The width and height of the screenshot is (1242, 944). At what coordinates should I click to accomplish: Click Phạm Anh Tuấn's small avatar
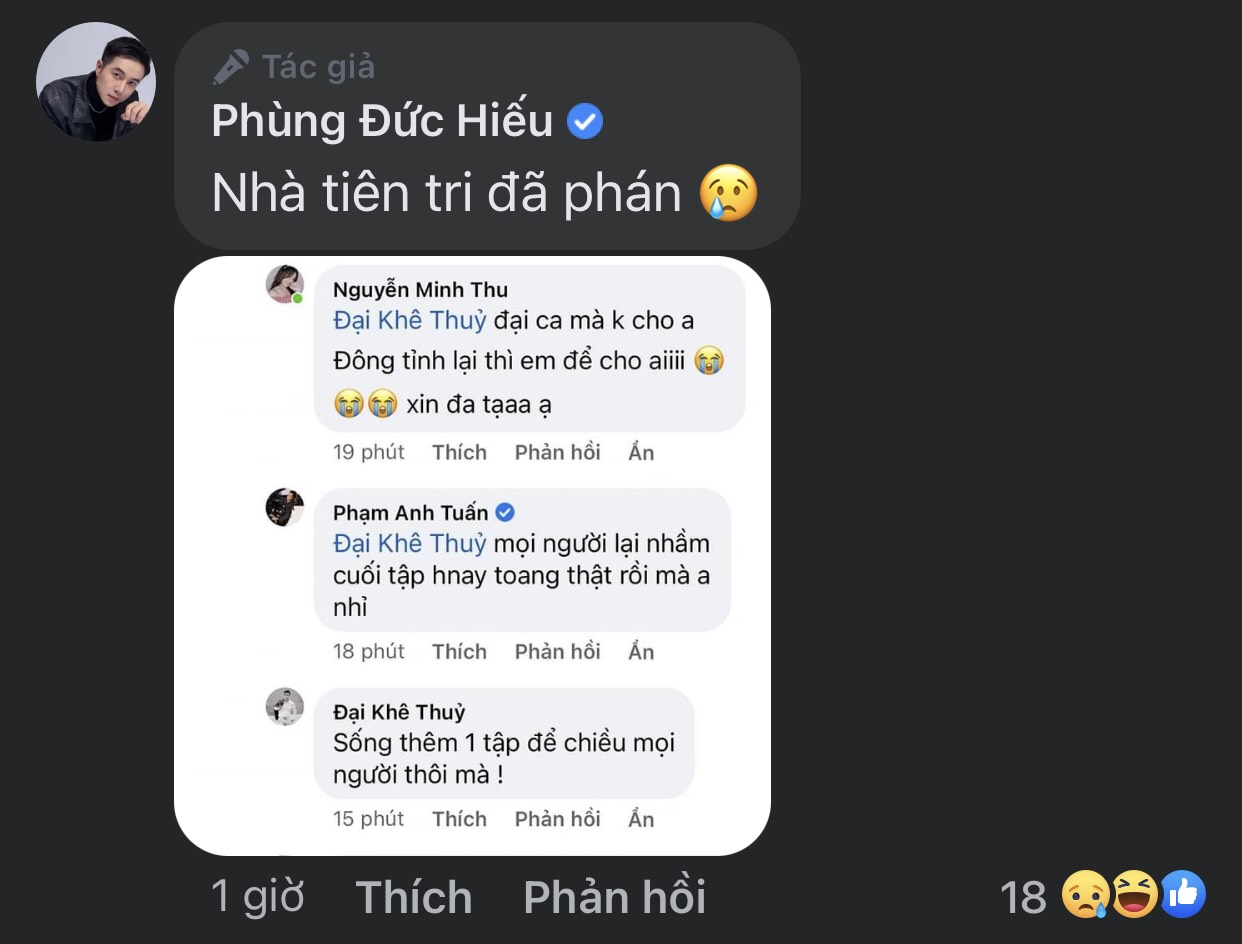click(285, 508)
